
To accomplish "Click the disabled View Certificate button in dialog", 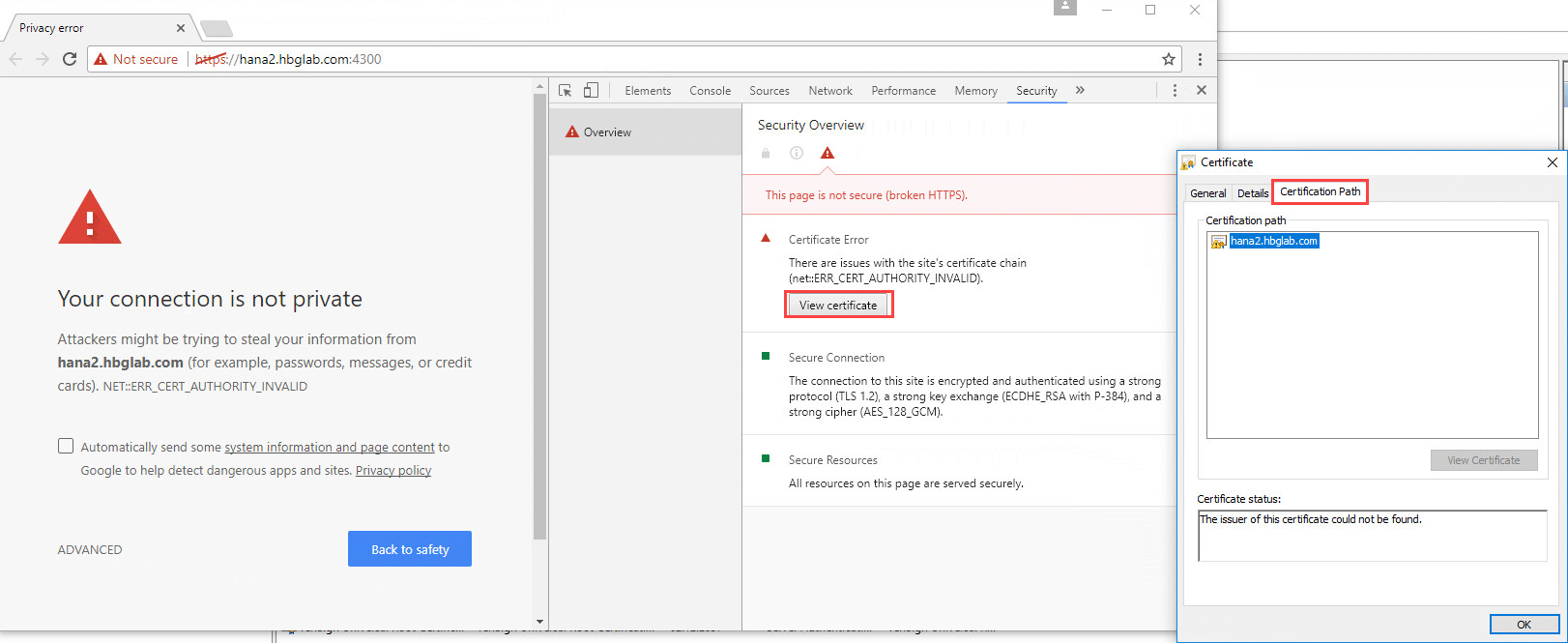I will click(x=1484, y=460).
